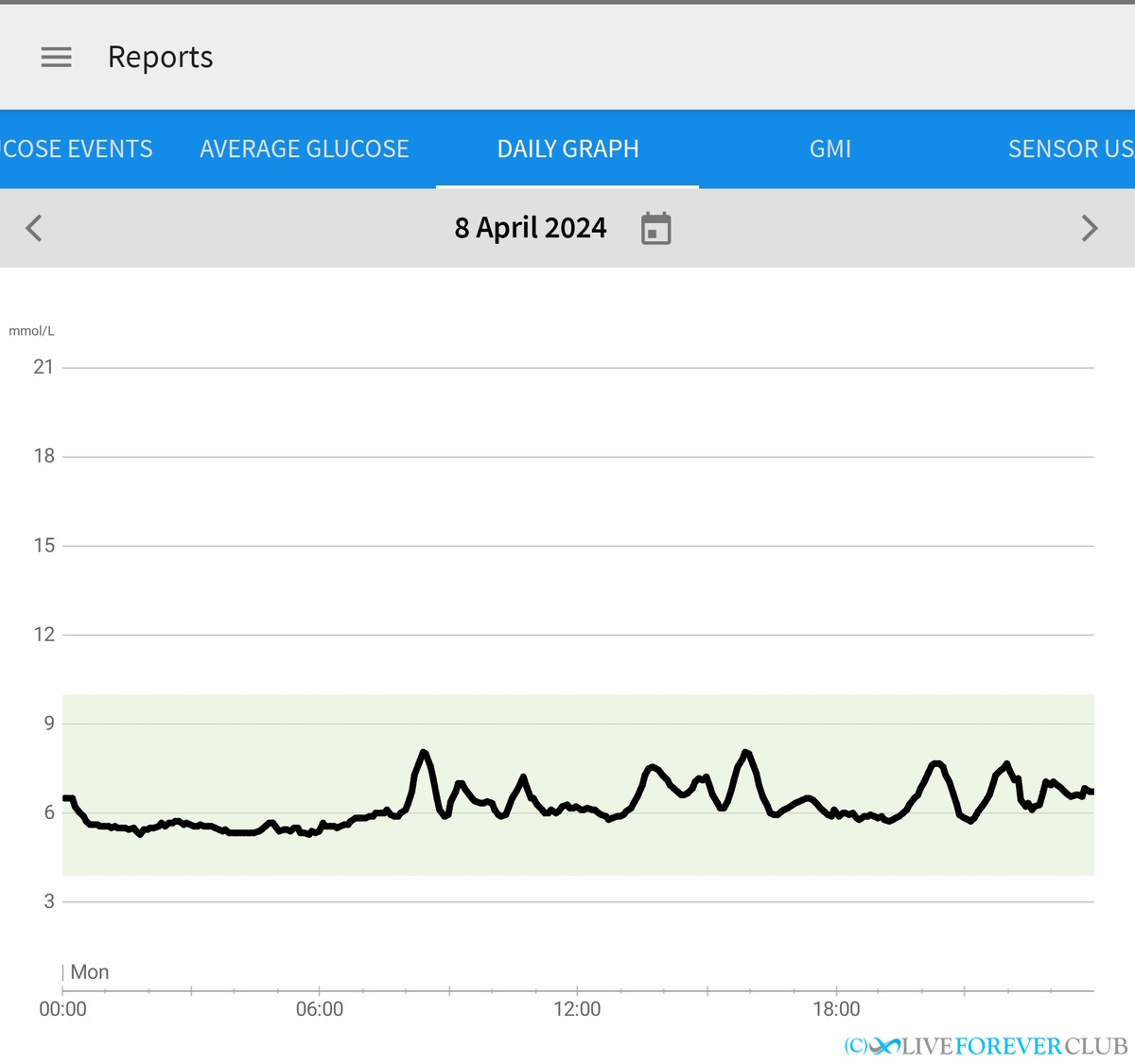Click the 06:00 time axis label
The height and width of the screenshot is (1064, 1135).
coord(320,1009)
